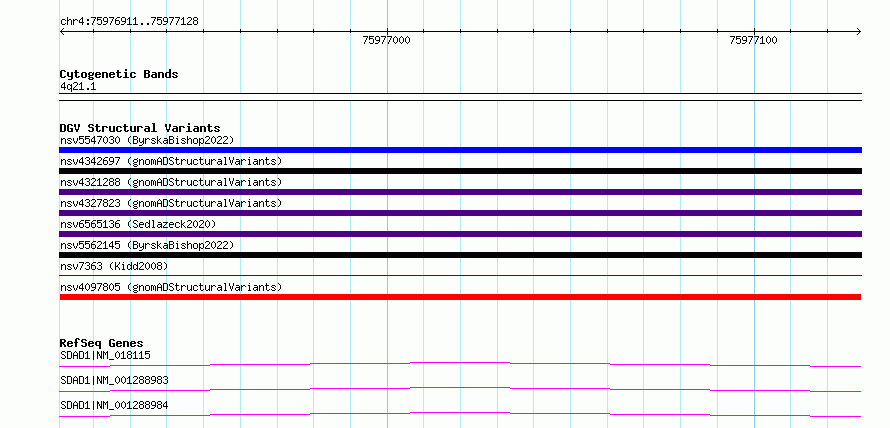Click the right arrowhead of the ruler
Viewport: 890px width, 428px height.
pos(859,31)
